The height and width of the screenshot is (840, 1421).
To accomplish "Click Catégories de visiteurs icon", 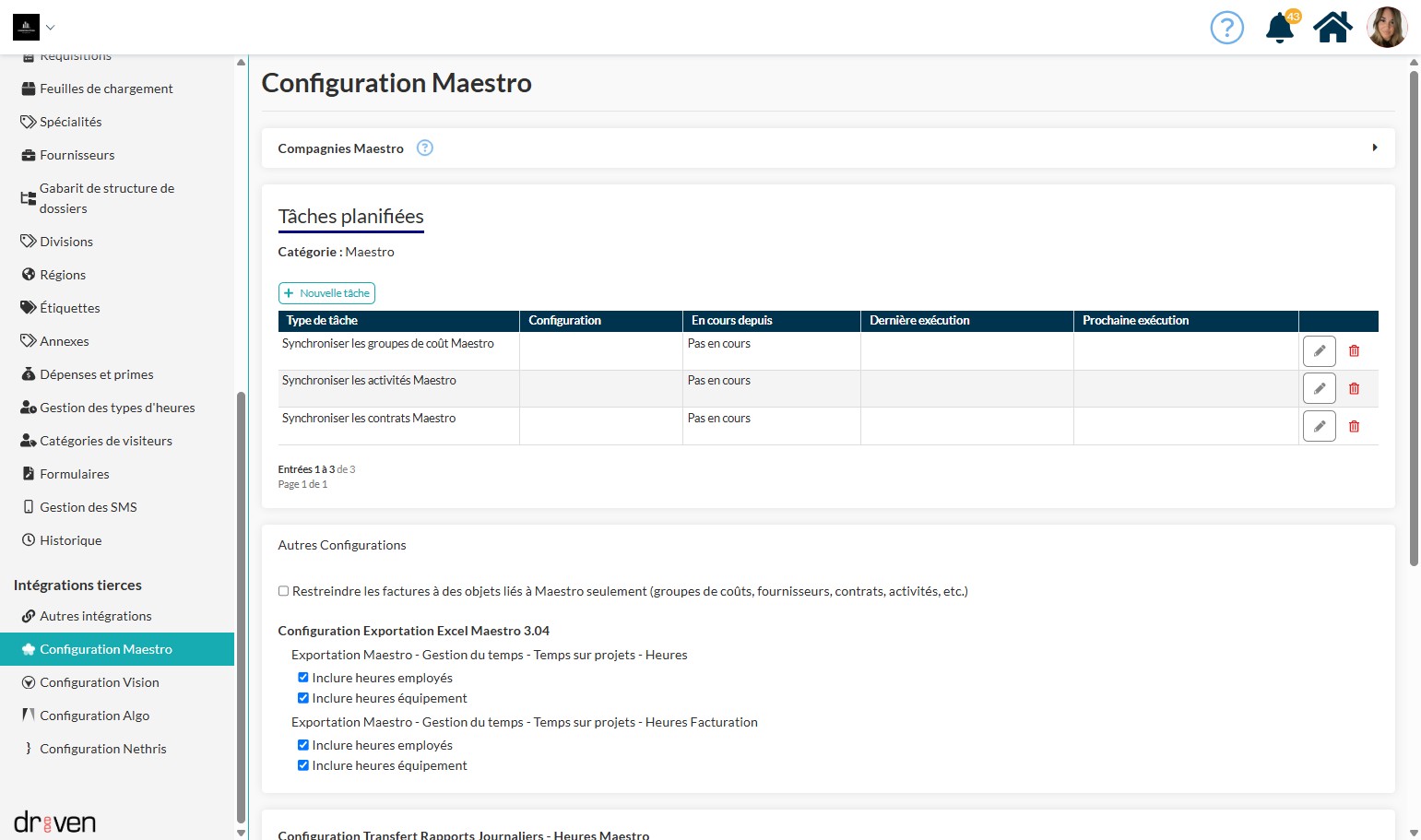I will [29, 441].
